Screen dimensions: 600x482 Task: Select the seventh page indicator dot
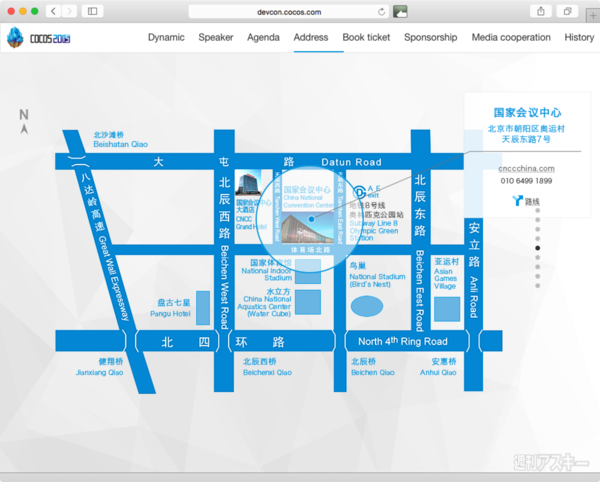coord(538,267)
